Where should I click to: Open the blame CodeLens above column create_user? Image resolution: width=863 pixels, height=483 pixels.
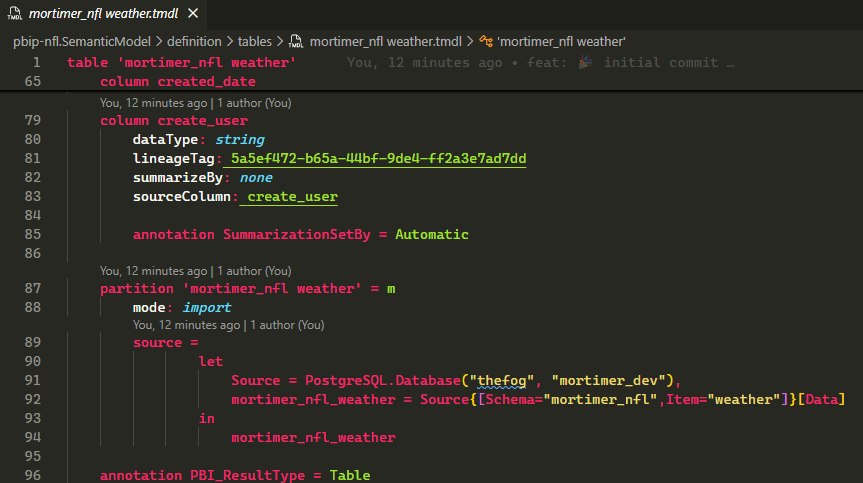pos(153,102)
